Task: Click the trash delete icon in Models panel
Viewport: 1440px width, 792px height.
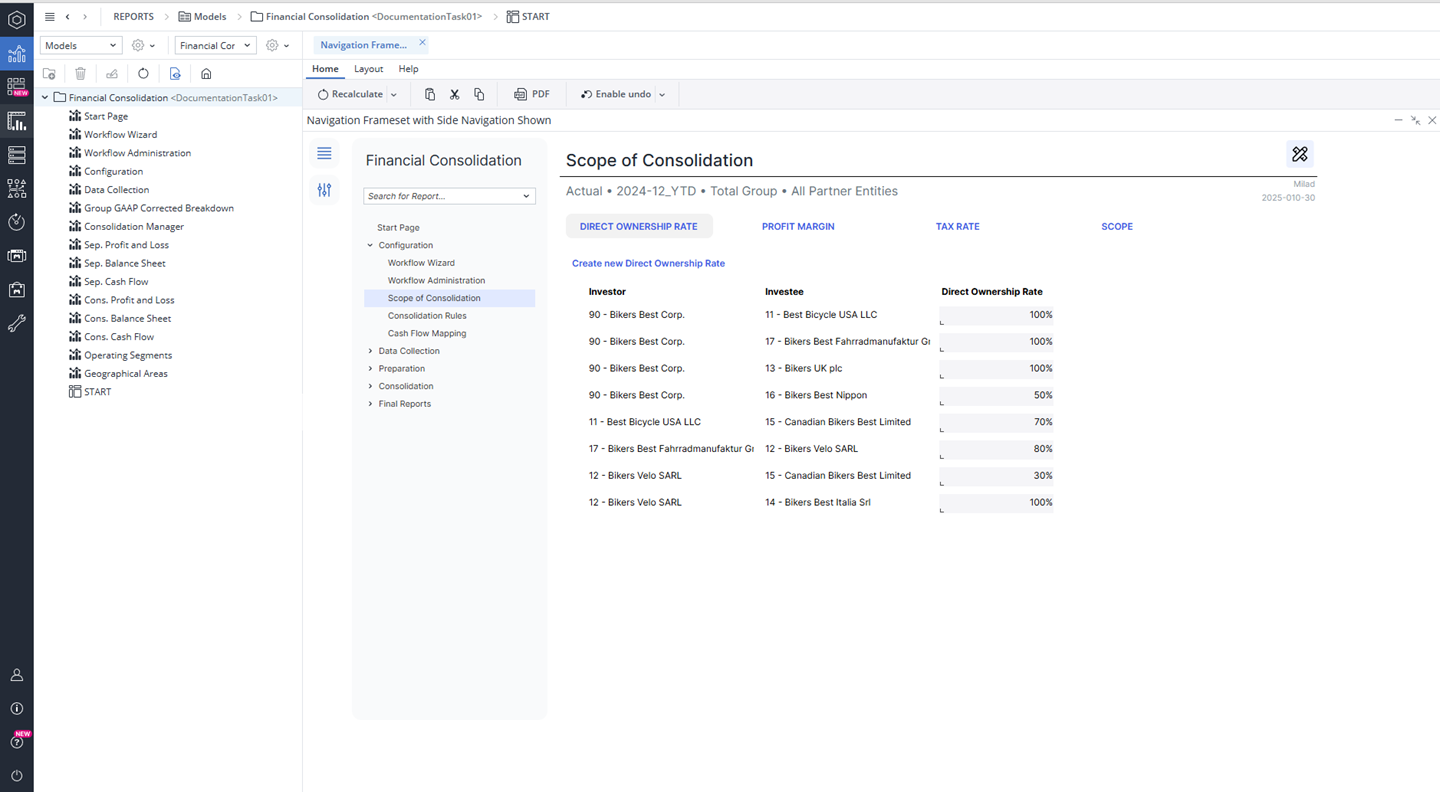Action: (x=80, y=74)
